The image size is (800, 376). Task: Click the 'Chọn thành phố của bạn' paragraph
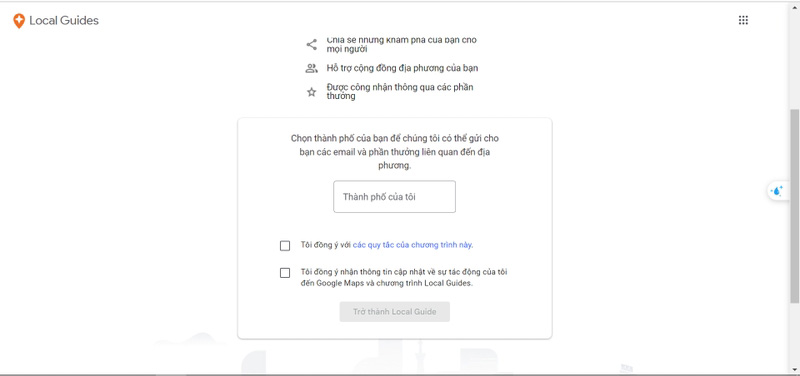(394, 152)
